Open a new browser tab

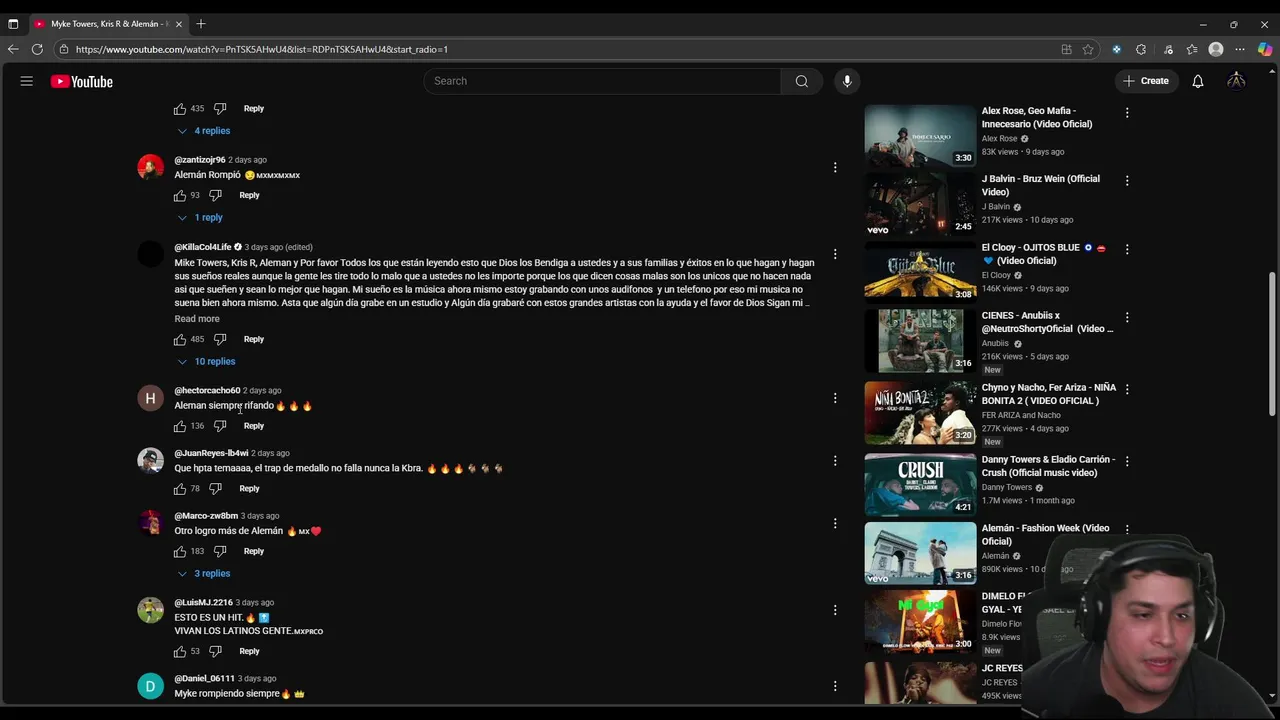(x=201, y=23)
